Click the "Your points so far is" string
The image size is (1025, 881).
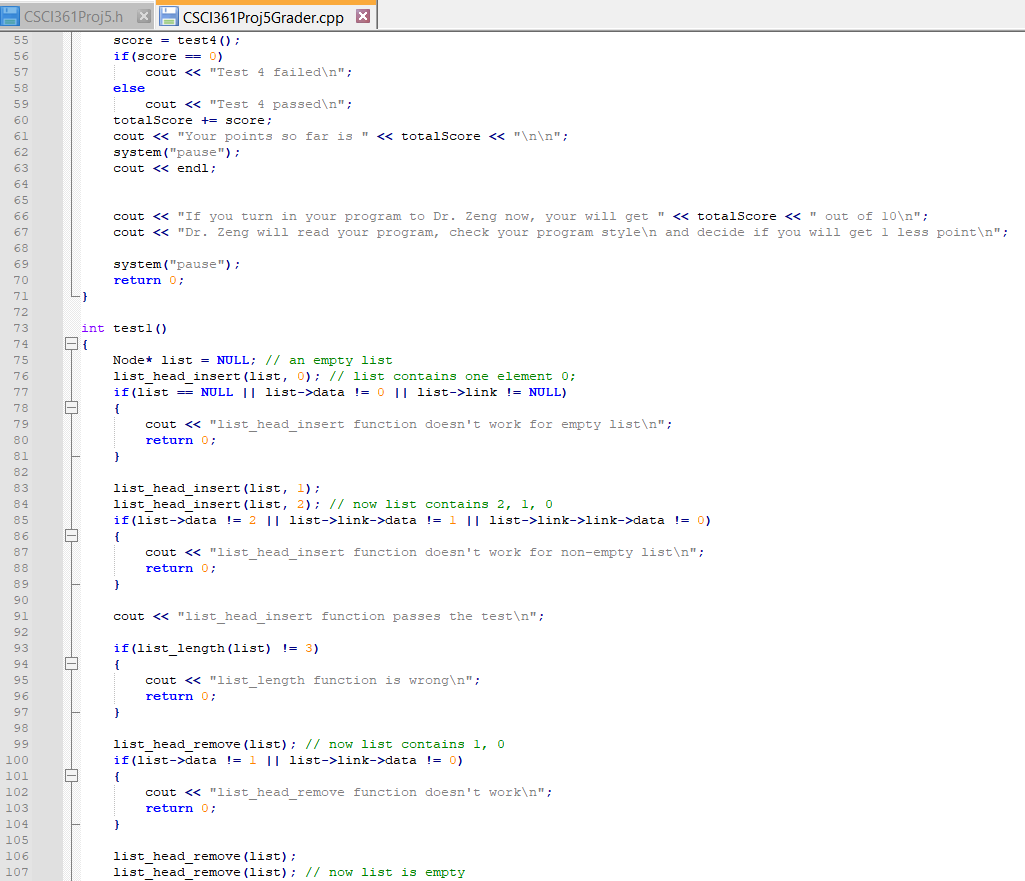coord(273,136)
